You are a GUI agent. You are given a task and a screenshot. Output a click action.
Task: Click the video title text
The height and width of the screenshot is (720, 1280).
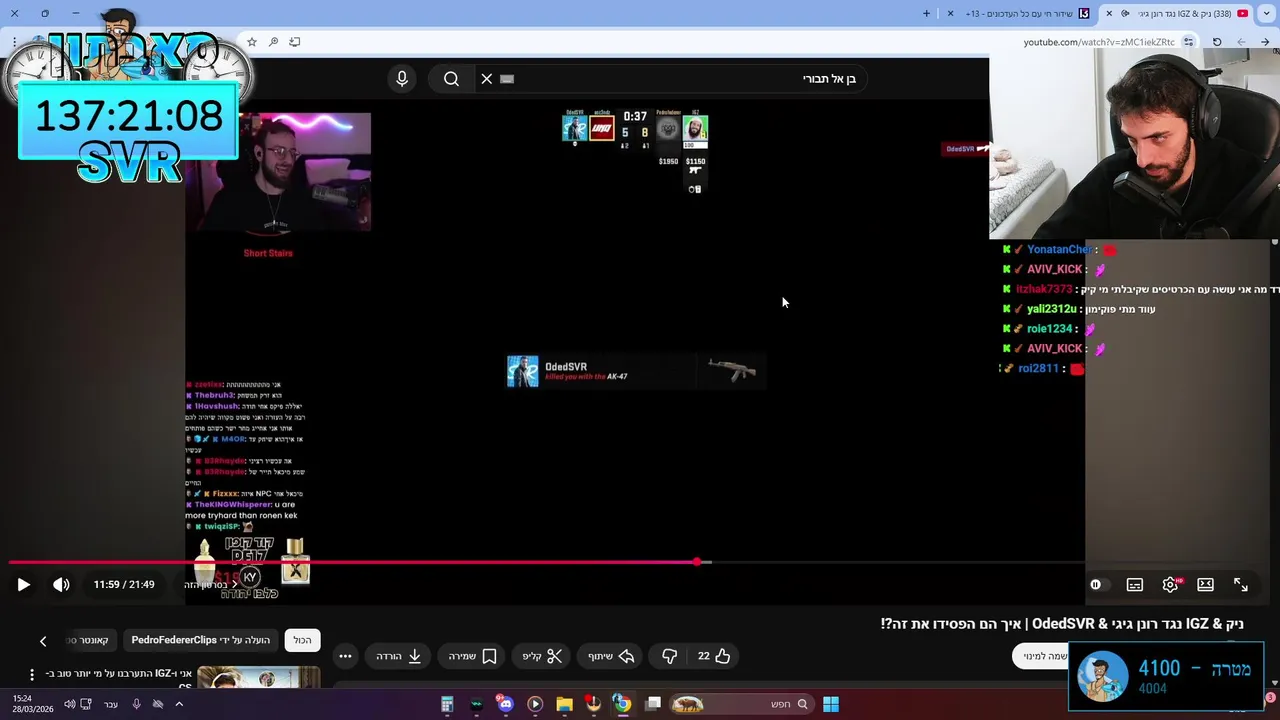[x=1062, y=624]
